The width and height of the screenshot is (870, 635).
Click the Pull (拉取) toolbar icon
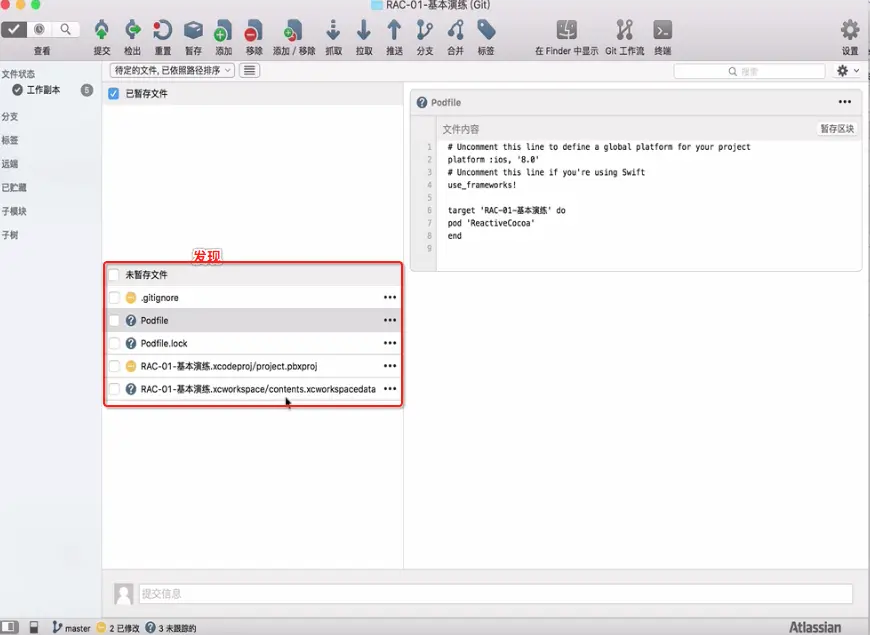pyautogui.click(x=364, y=30)
